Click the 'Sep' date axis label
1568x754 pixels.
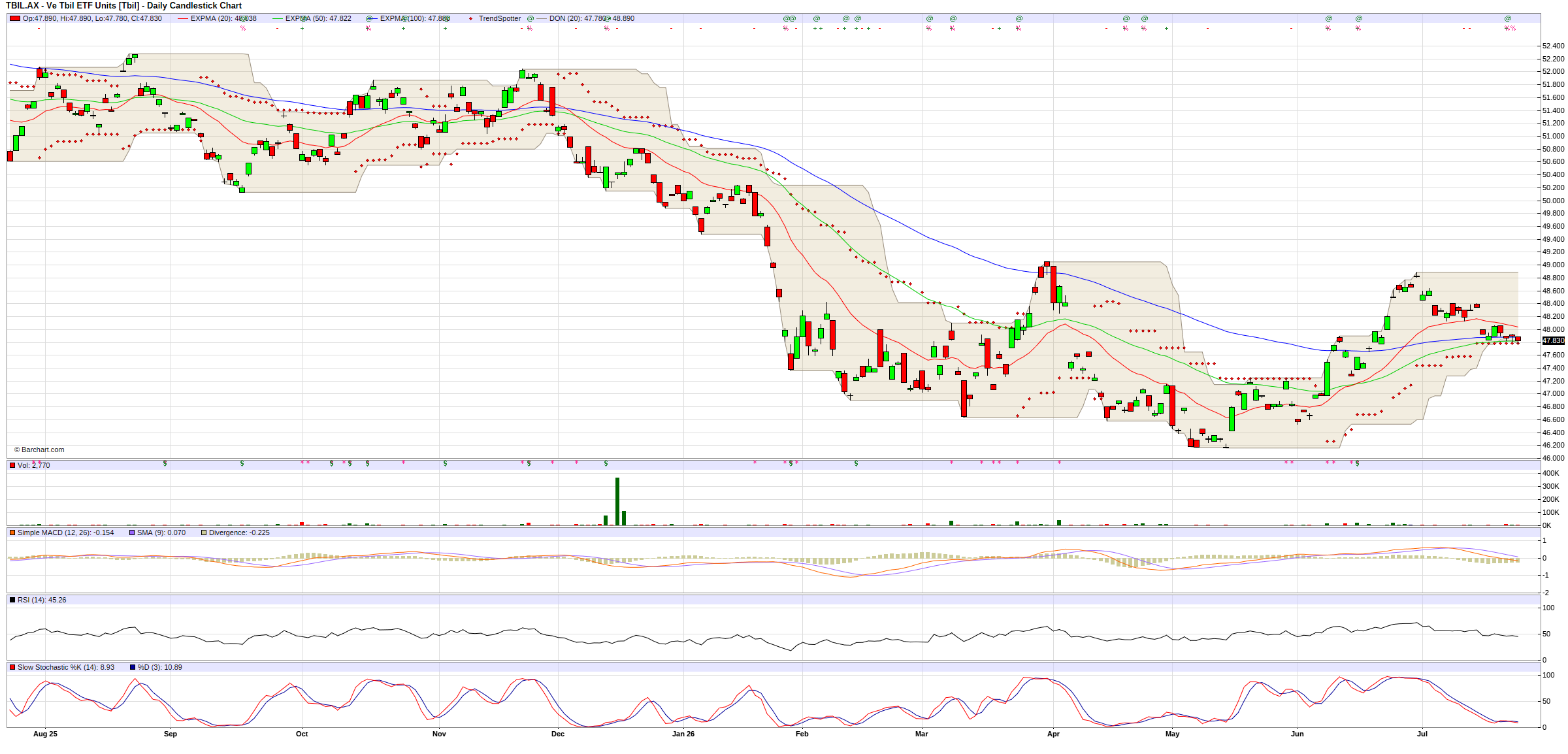tap(171, 734)
